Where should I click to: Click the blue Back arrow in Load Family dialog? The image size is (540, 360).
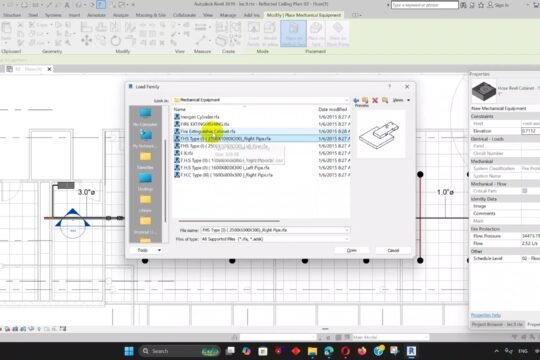356,100
